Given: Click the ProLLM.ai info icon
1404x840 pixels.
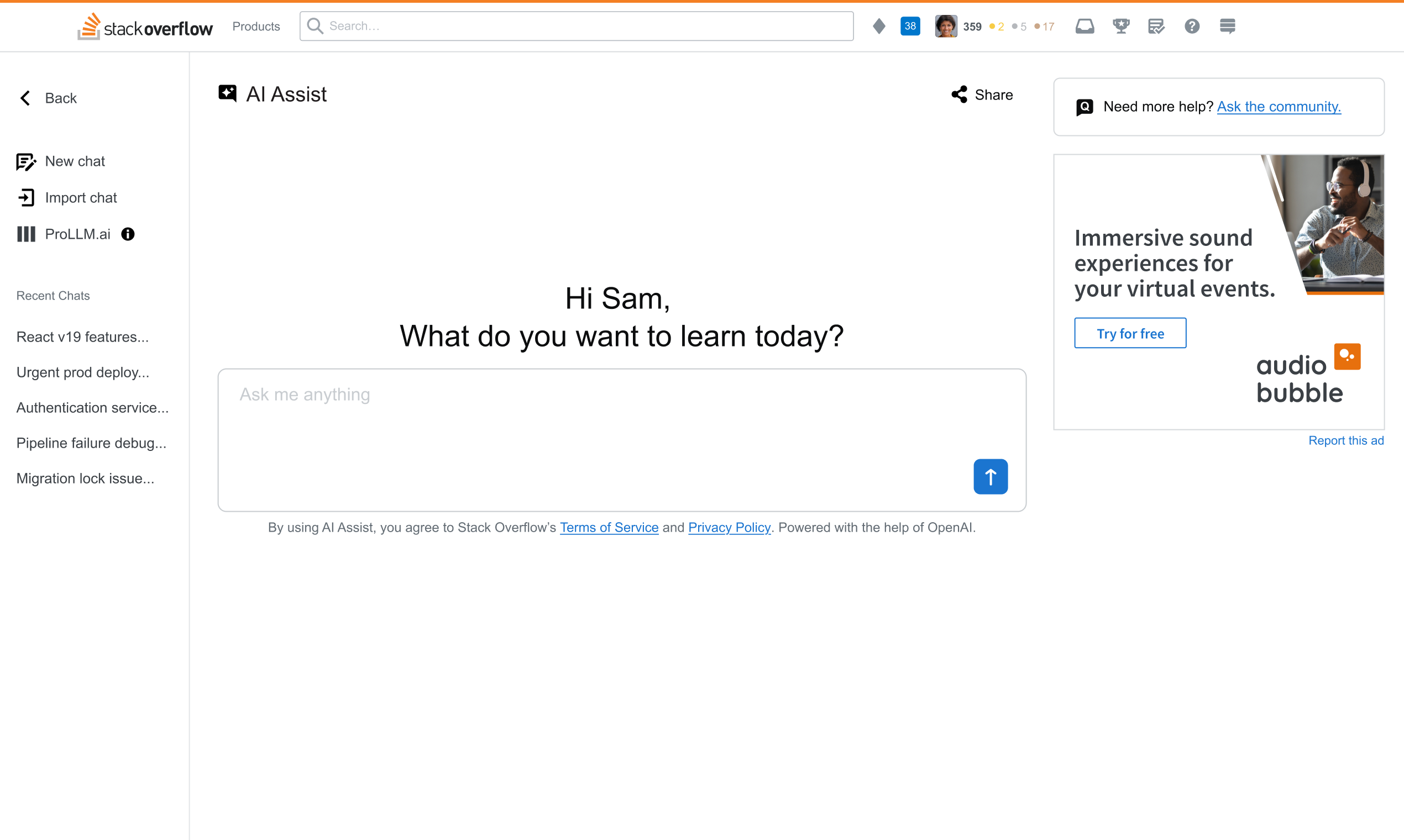Looking at the screenshot, I should 127,234.
